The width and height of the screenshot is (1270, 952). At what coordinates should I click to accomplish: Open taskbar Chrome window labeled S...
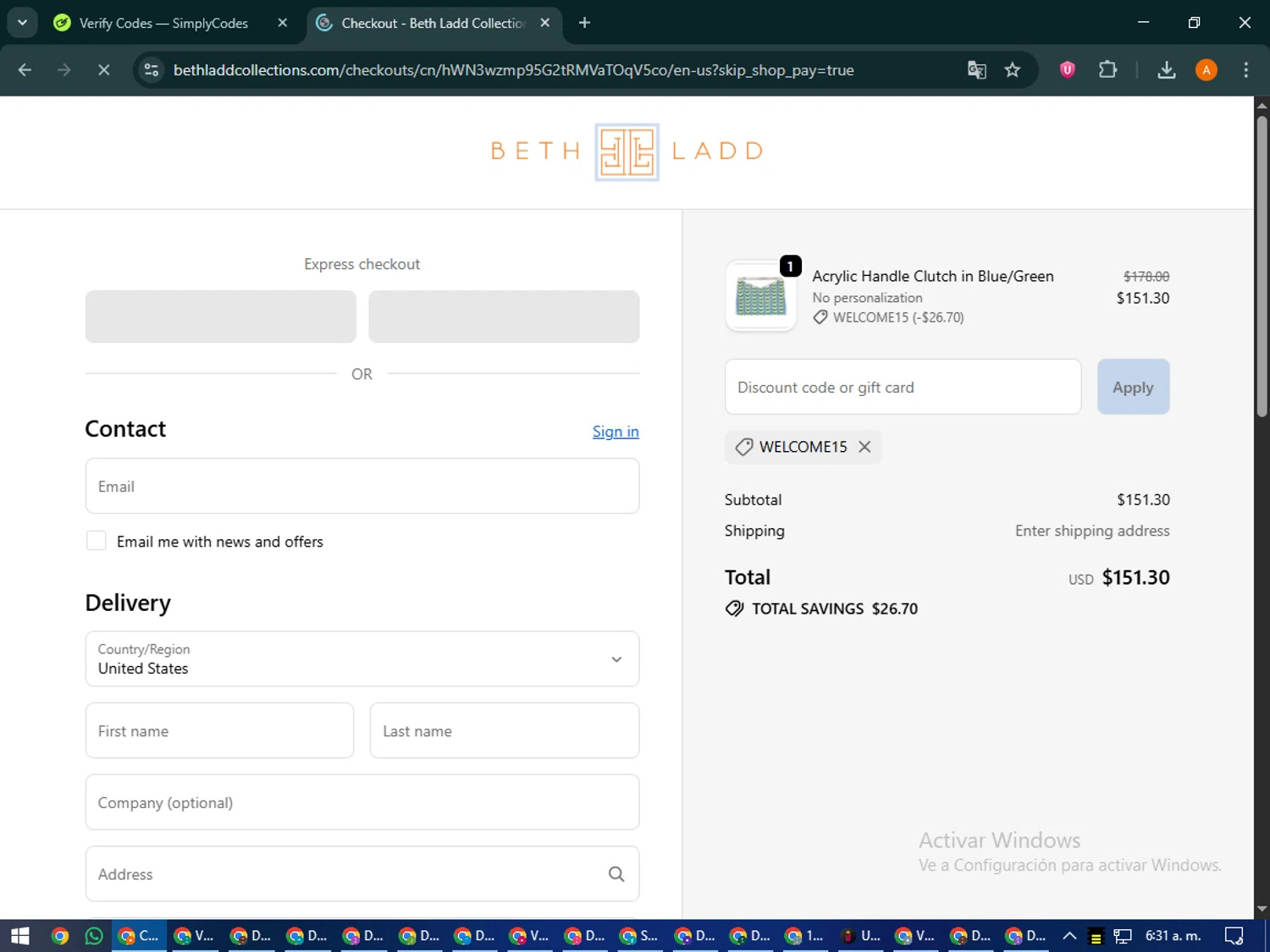tap(639, 936)
